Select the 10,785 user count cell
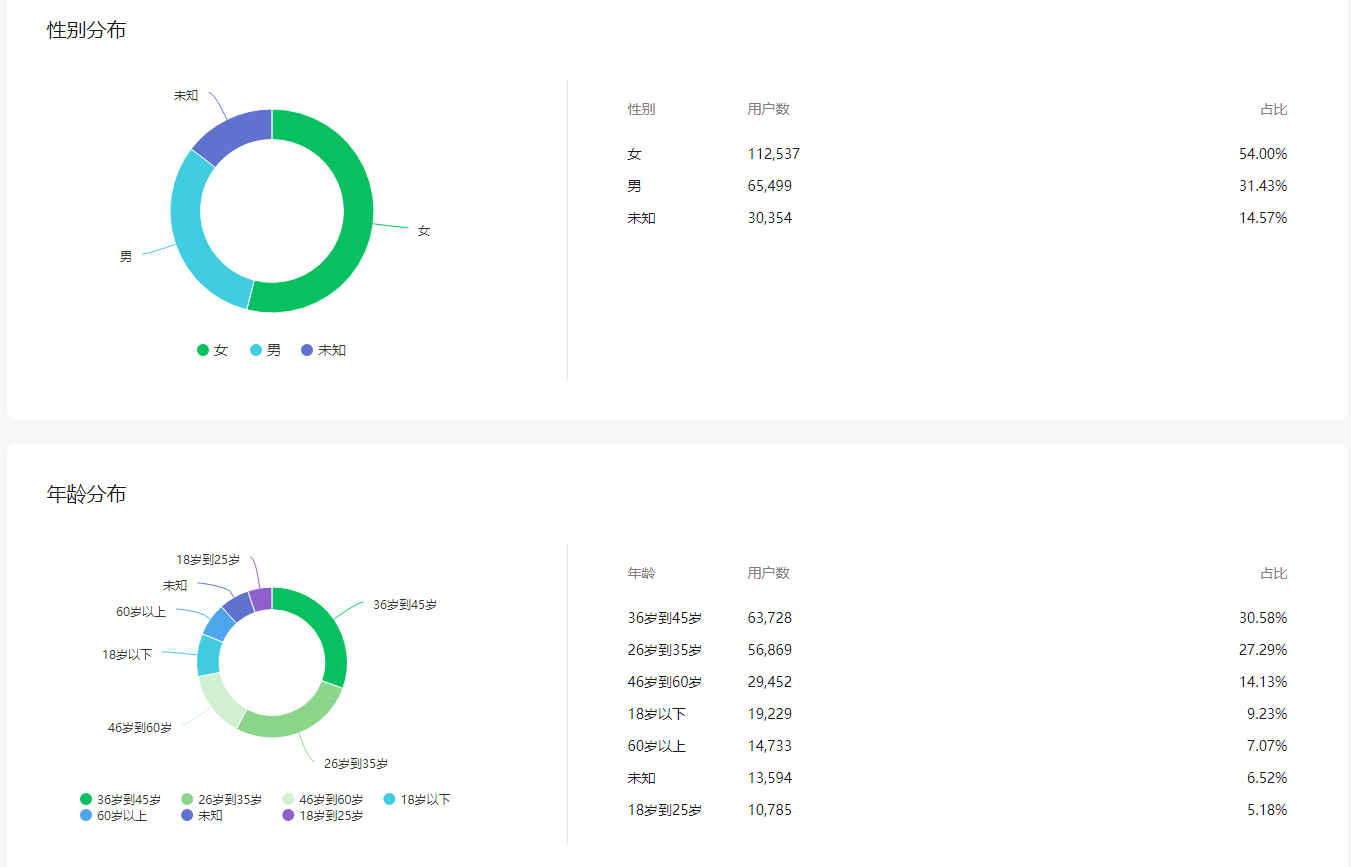The width and height of the screenshot is (1351, 867). 770,810
